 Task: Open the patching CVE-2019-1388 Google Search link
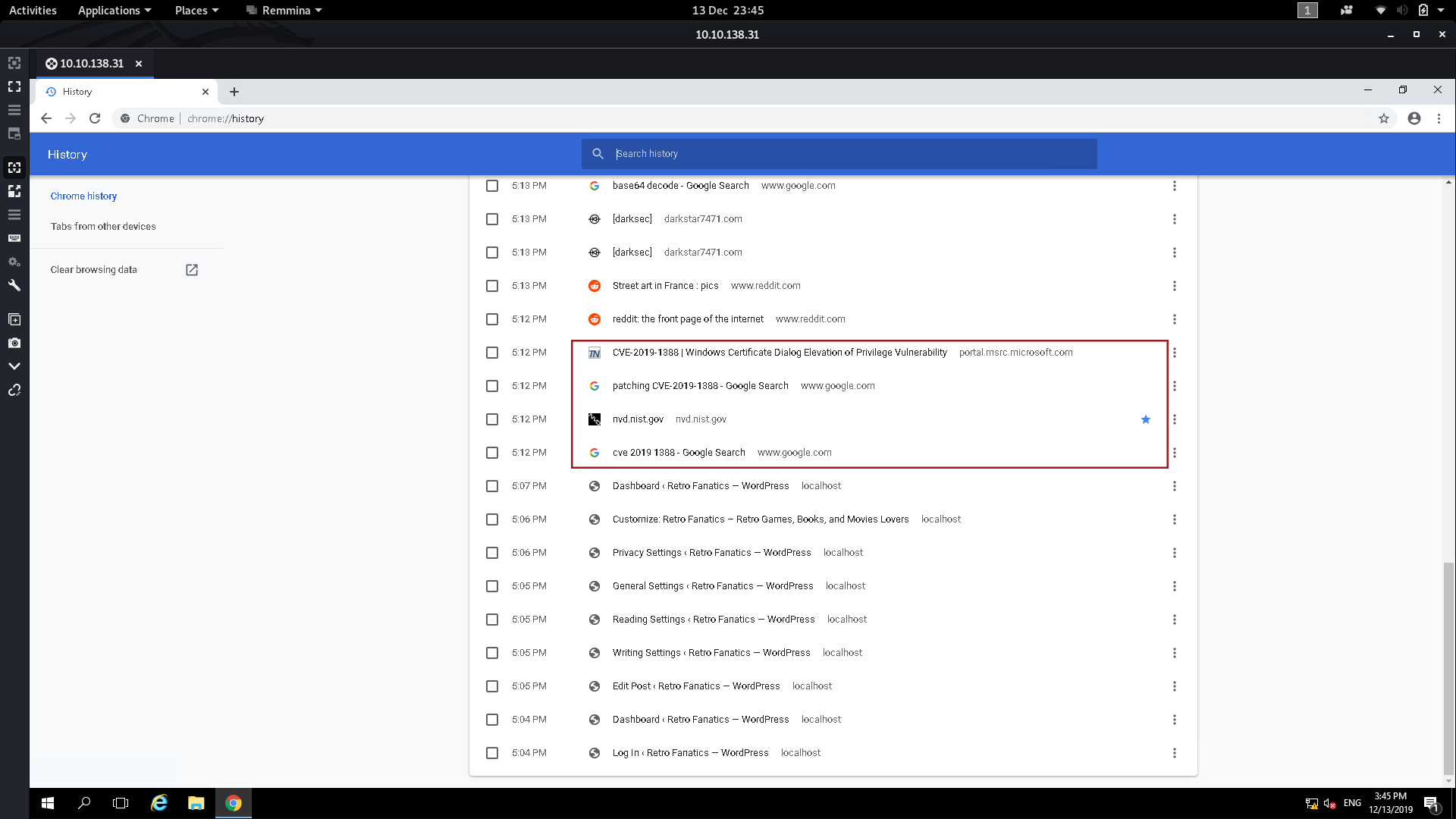(700, 386)
